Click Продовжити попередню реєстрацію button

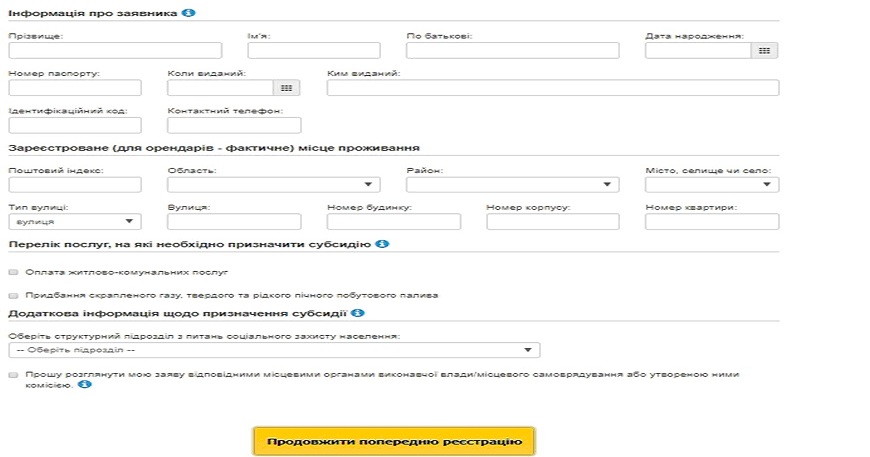click(394, 441)
